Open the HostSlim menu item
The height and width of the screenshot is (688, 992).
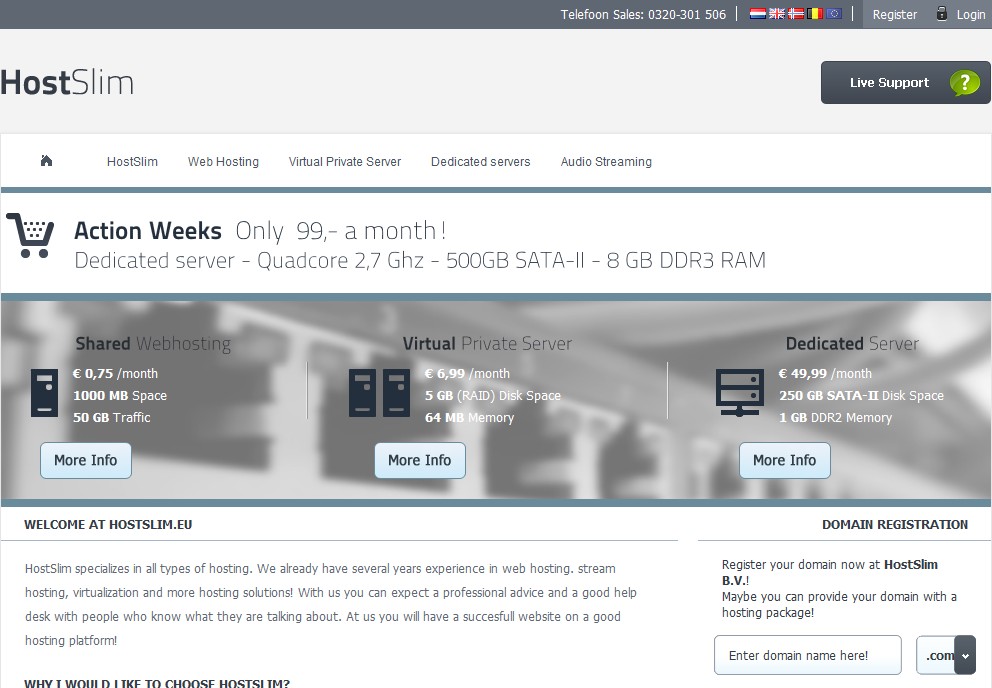(x=132, y=161)
